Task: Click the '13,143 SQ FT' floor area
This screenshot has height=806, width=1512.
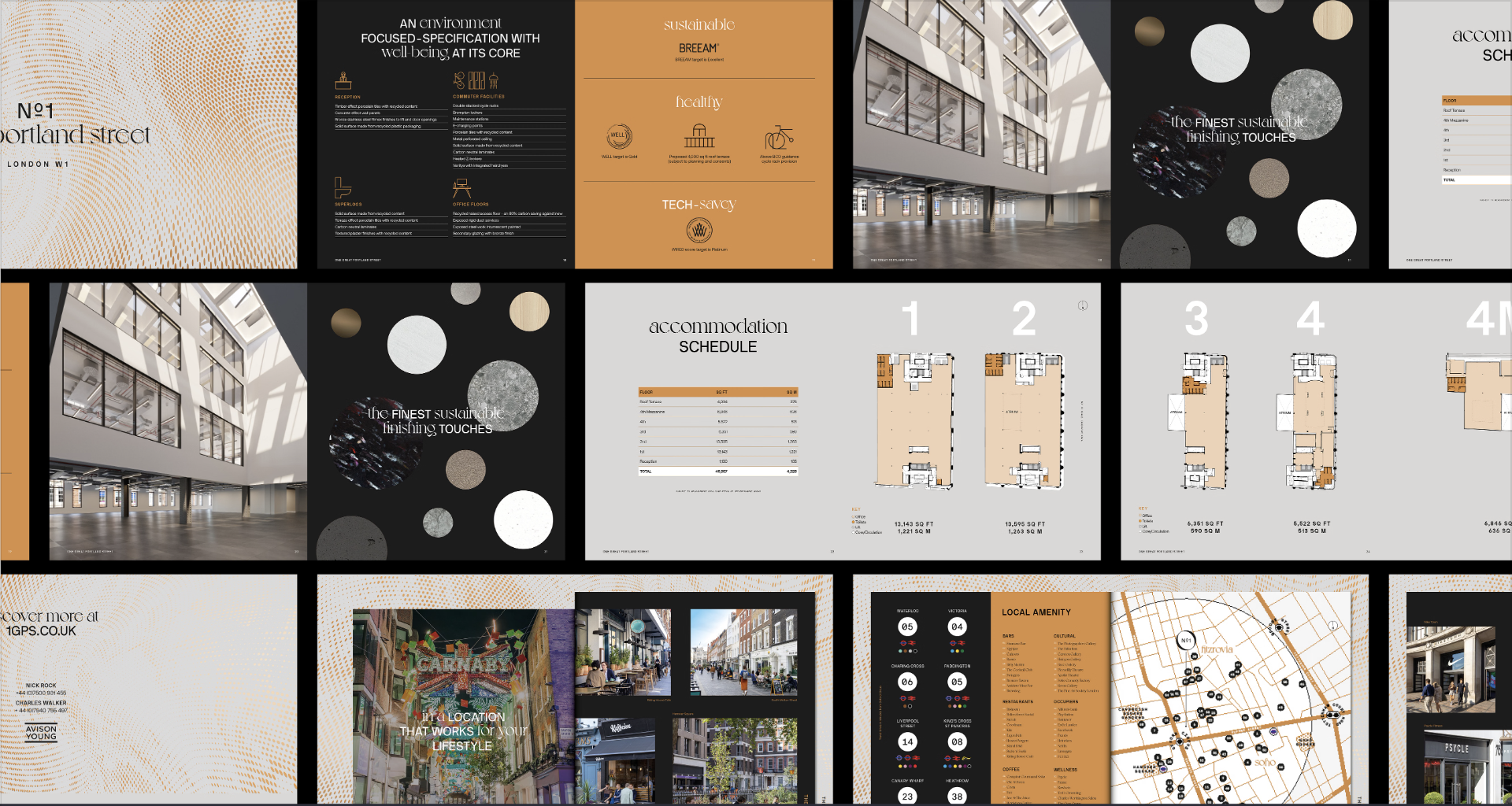Action: (913, 523)
